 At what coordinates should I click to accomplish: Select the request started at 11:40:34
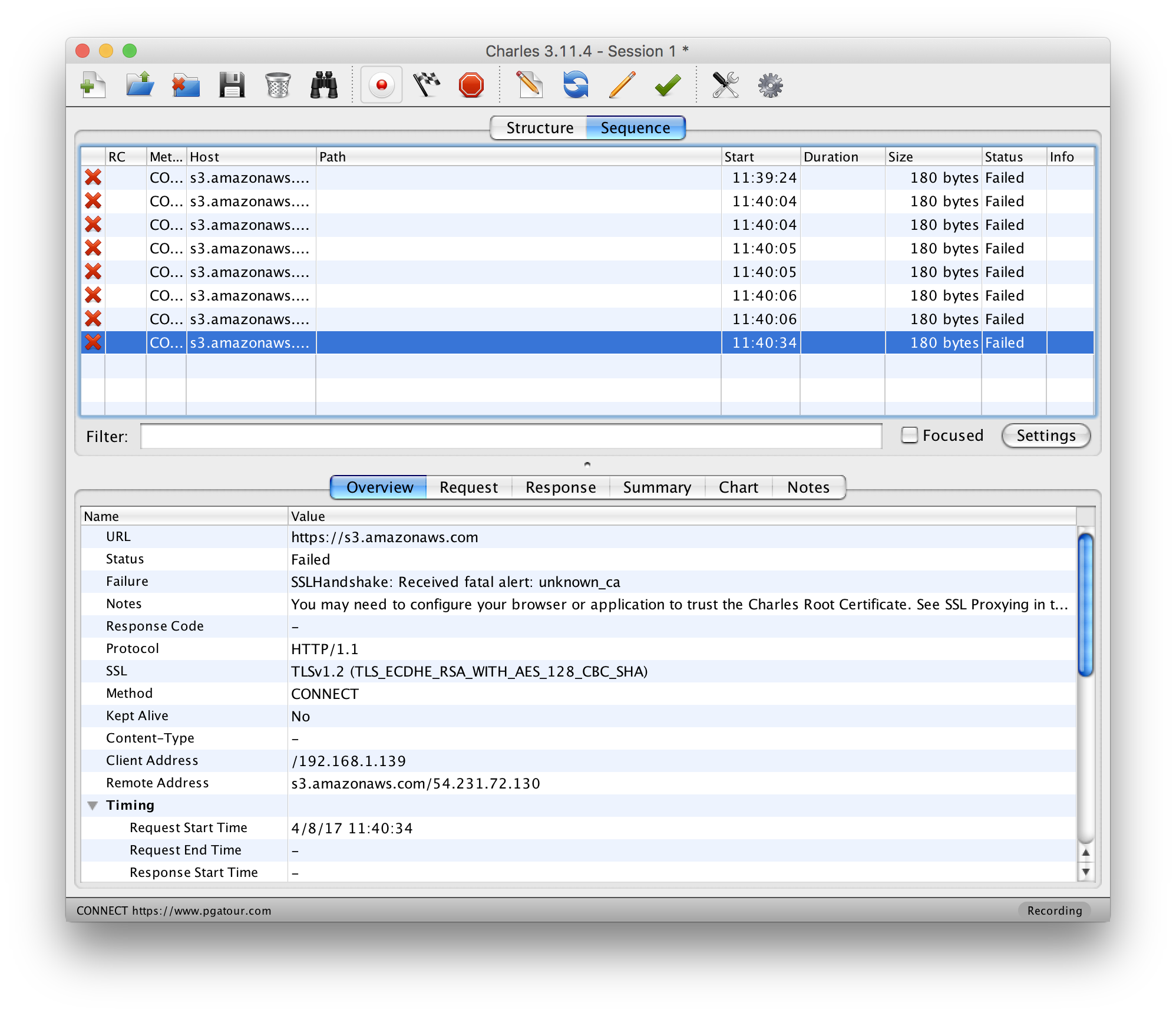[587, 343]
